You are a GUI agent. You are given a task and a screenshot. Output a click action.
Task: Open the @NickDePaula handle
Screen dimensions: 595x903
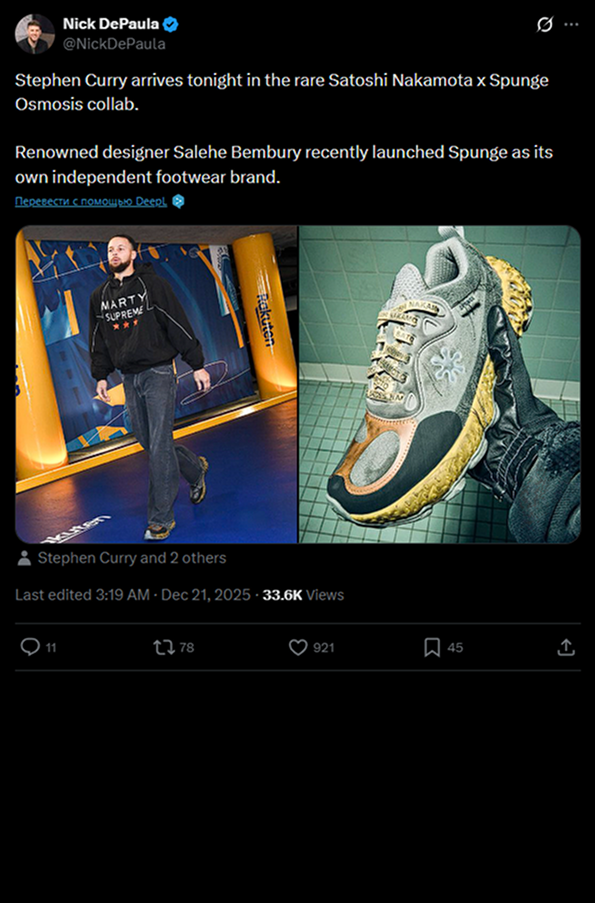click(114, 44)
